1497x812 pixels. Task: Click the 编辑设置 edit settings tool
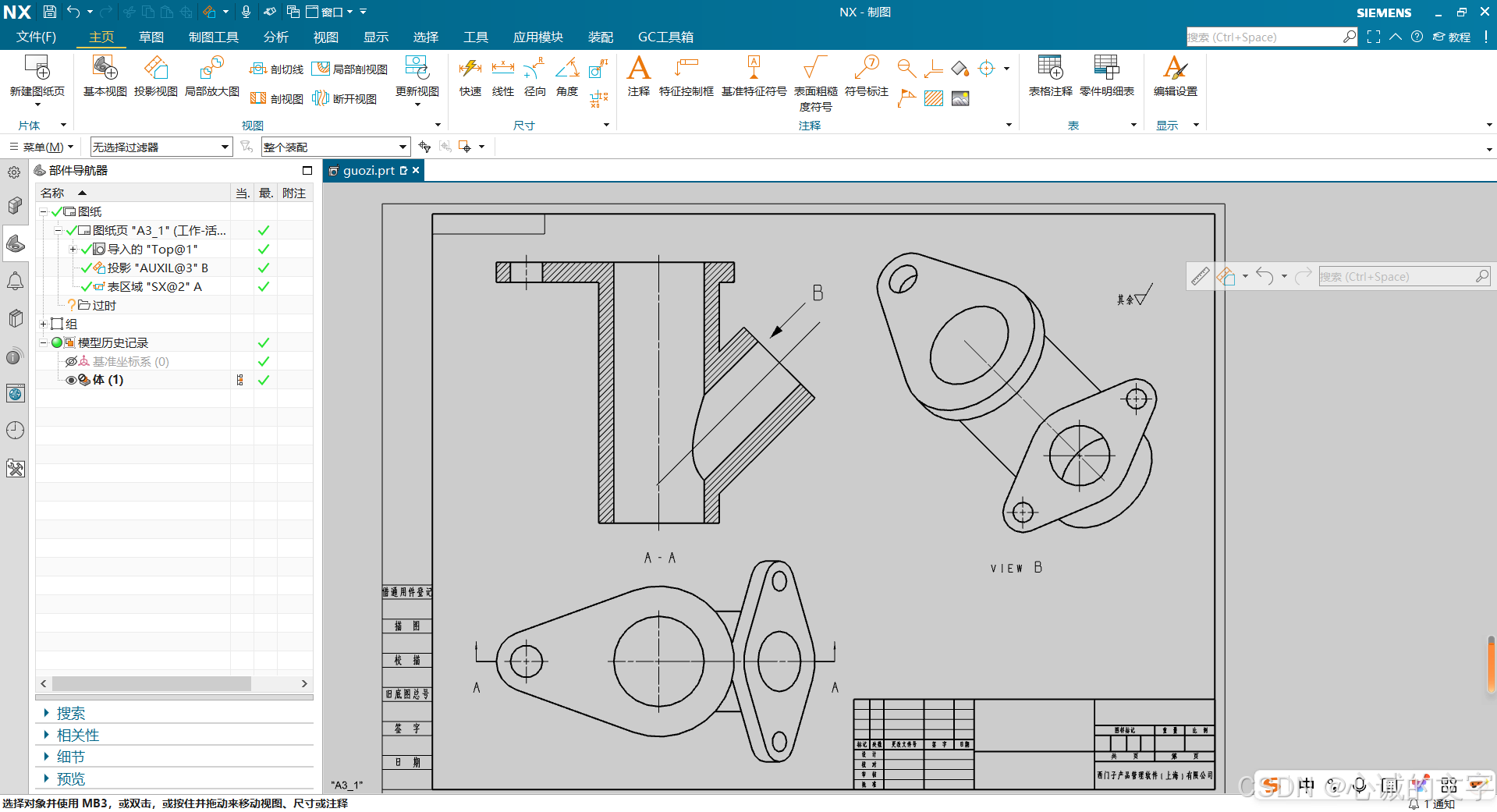1175,76
